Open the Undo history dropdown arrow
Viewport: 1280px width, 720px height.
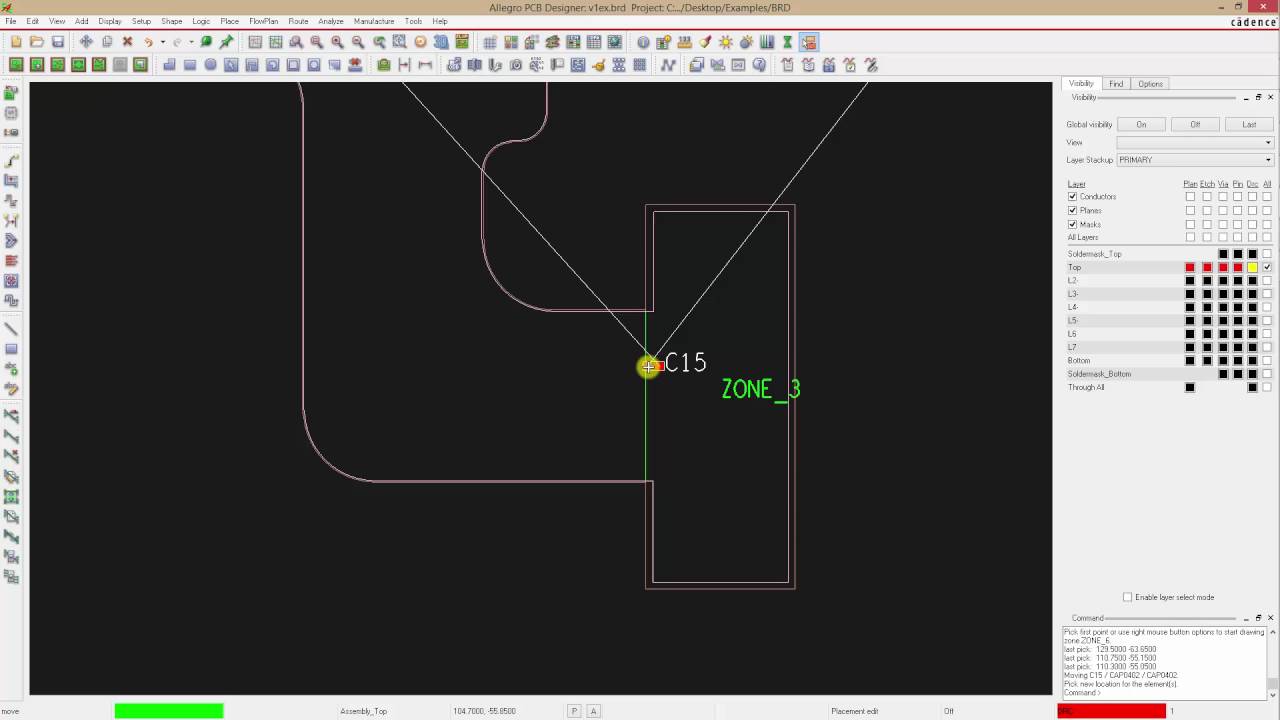[162, 42]
